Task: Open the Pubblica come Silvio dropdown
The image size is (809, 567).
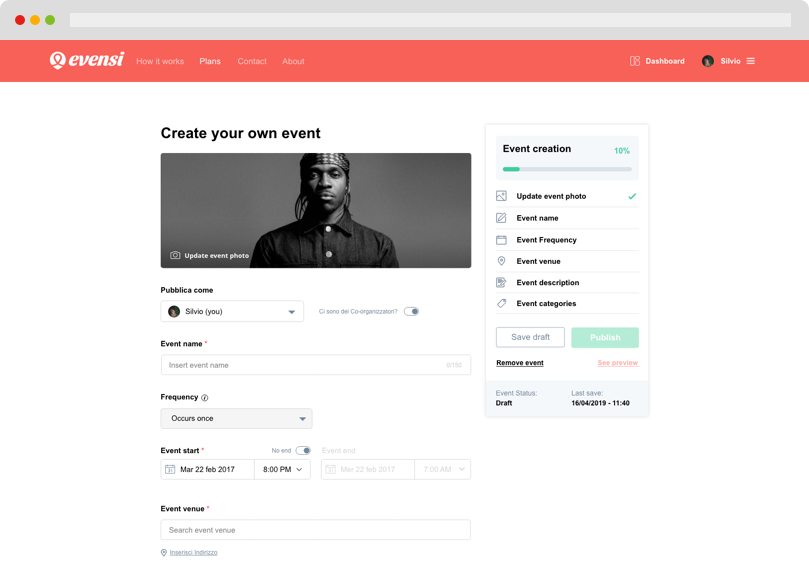Action: point(232,312)
